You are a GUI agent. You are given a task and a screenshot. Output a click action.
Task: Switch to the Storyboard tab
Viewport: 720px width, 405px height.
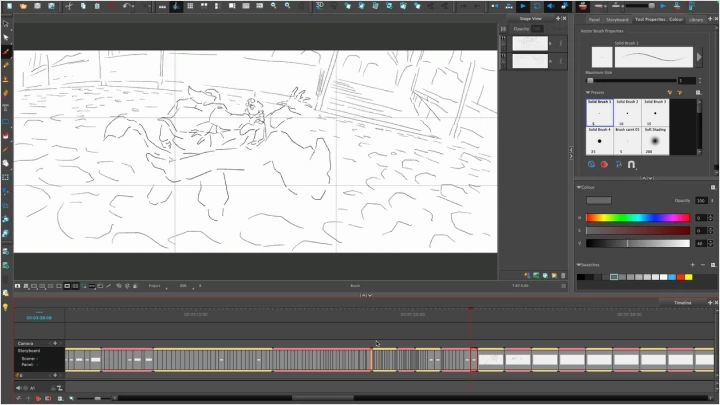click(x=617, y=19)
